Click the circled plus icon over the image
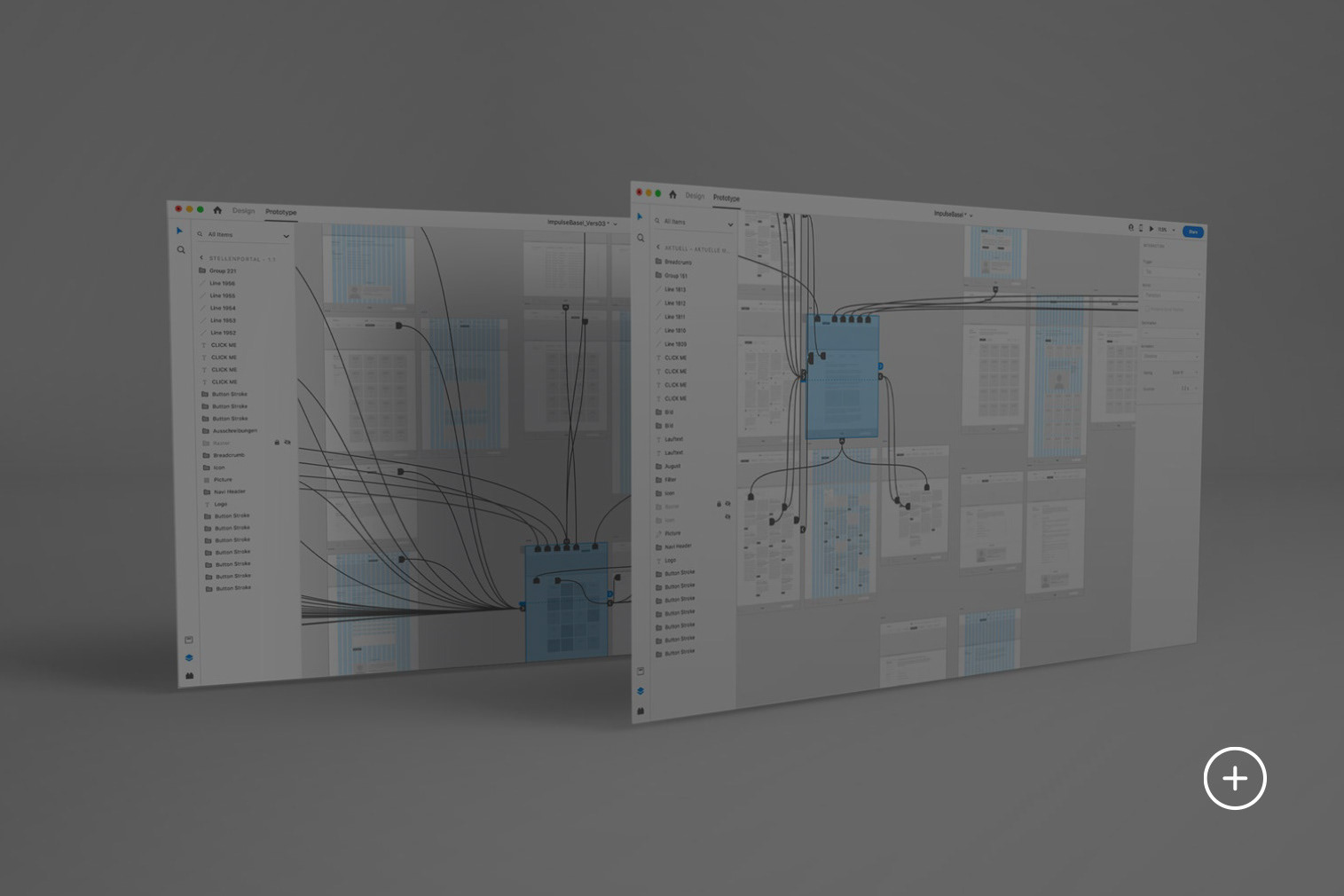1344x896 pixels. coord(1235,778)
